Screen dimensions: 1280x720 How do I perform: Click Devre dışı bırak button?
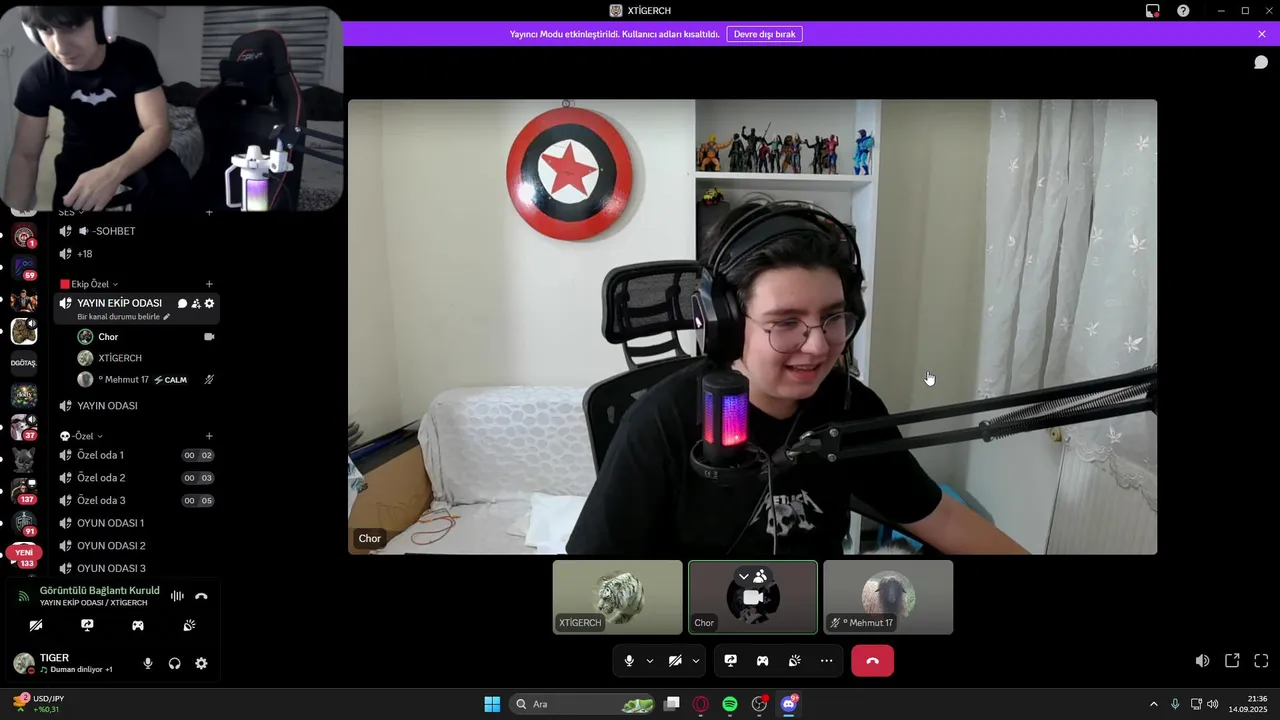click(765, 34)
